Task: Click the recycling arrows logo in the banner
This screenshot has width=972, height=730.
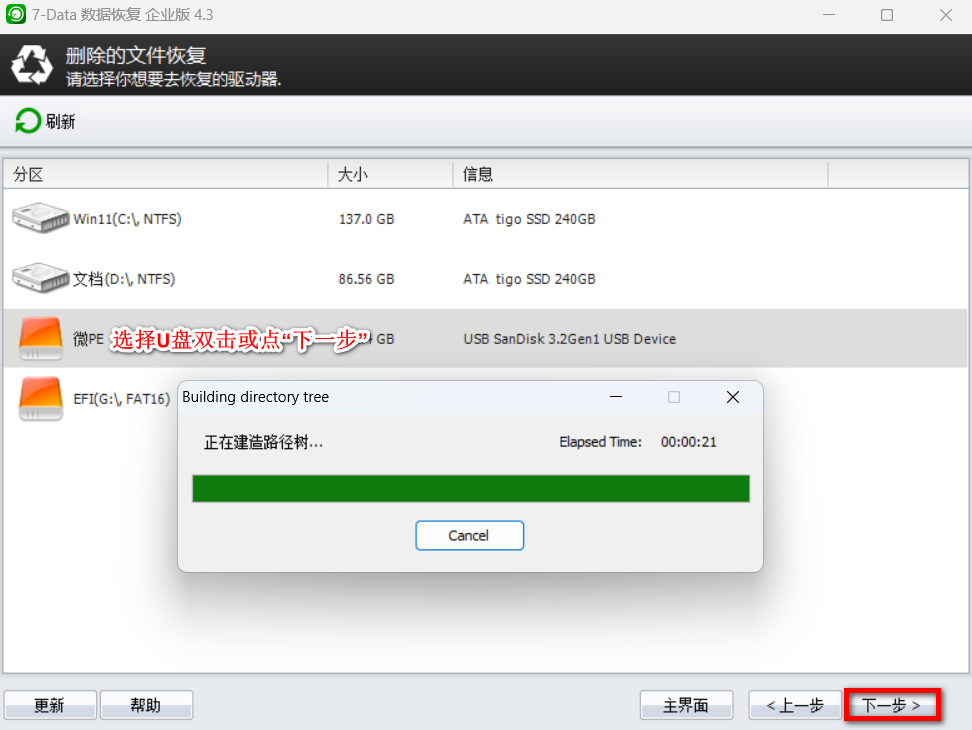Action: [32, 64]
